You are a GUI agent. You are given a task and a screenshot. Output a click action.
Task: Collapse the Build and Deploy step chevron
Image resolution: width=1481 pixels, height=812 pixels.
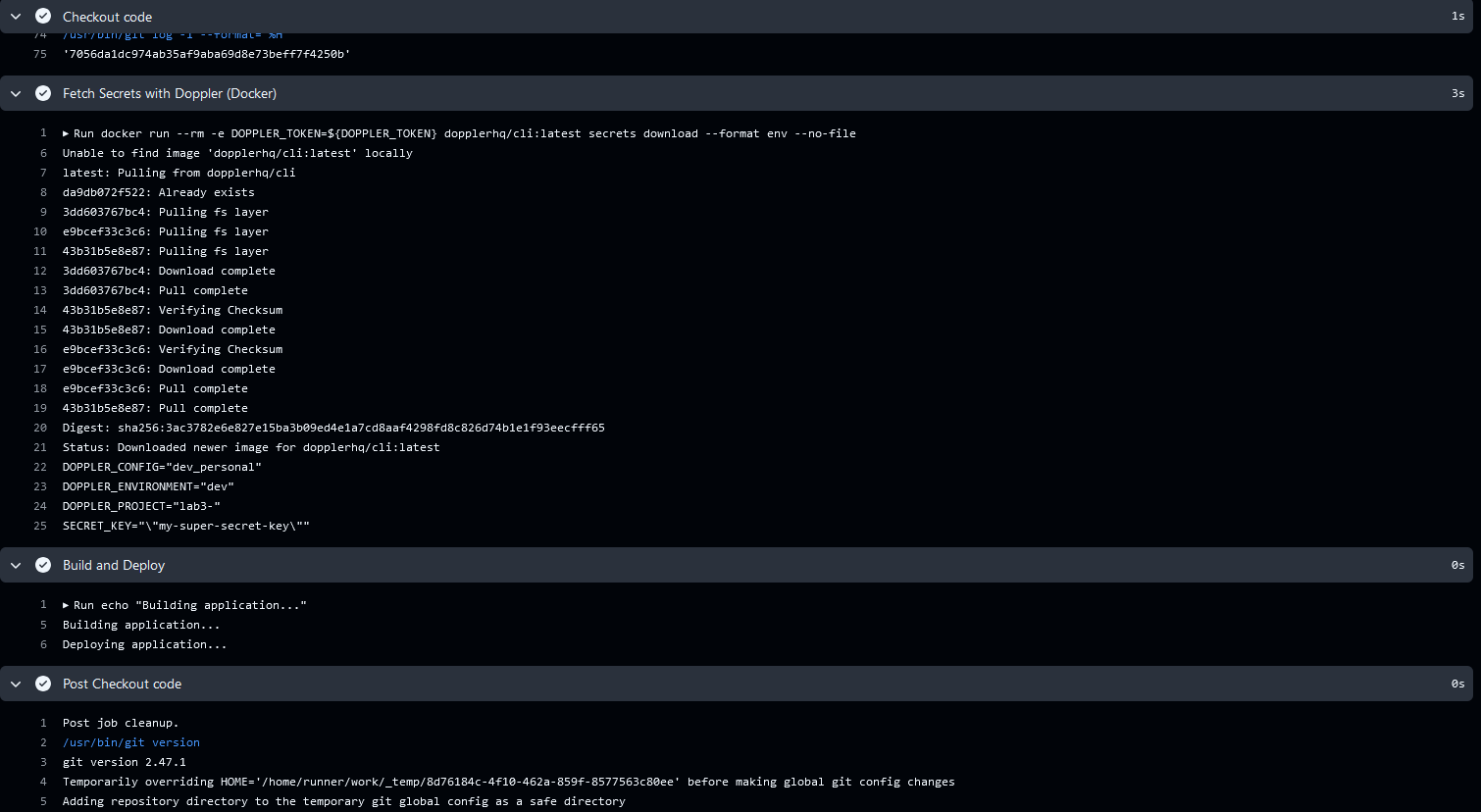click(16, 565)
